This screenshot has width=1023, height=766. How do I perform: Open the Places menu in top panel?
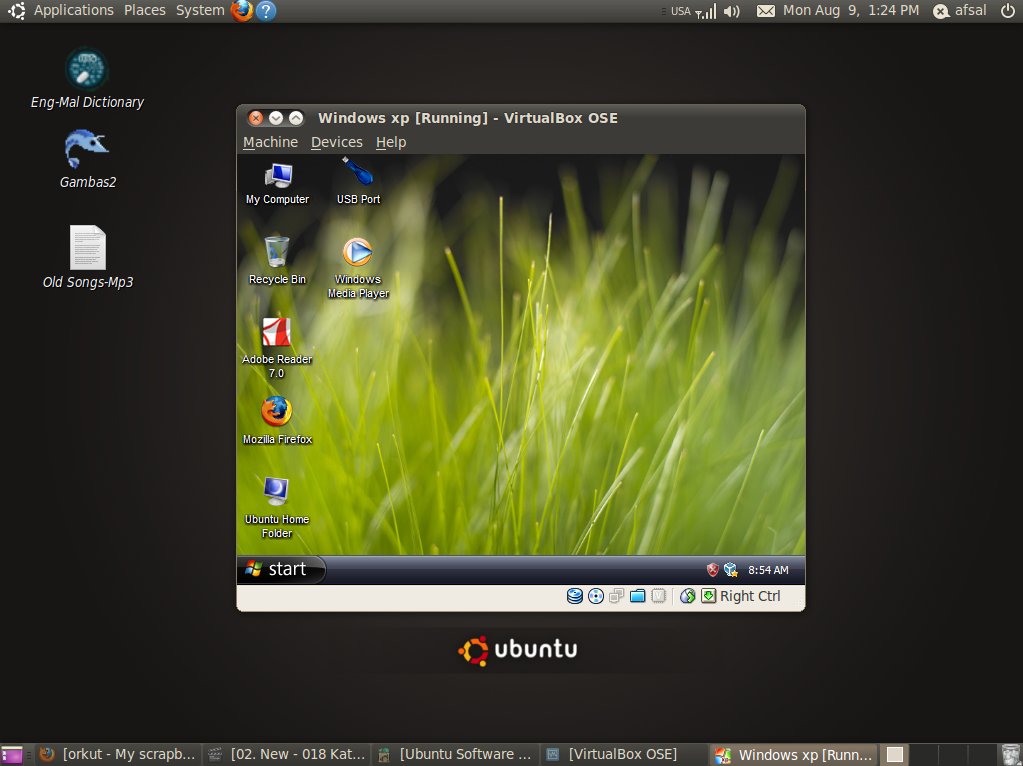point(145,10)
